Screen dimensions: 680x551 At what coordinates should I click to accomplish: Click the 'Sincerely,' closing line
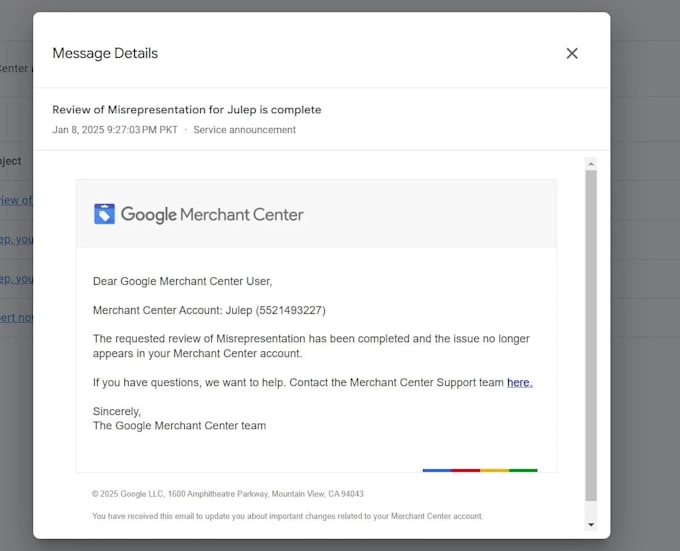point(117,411)
